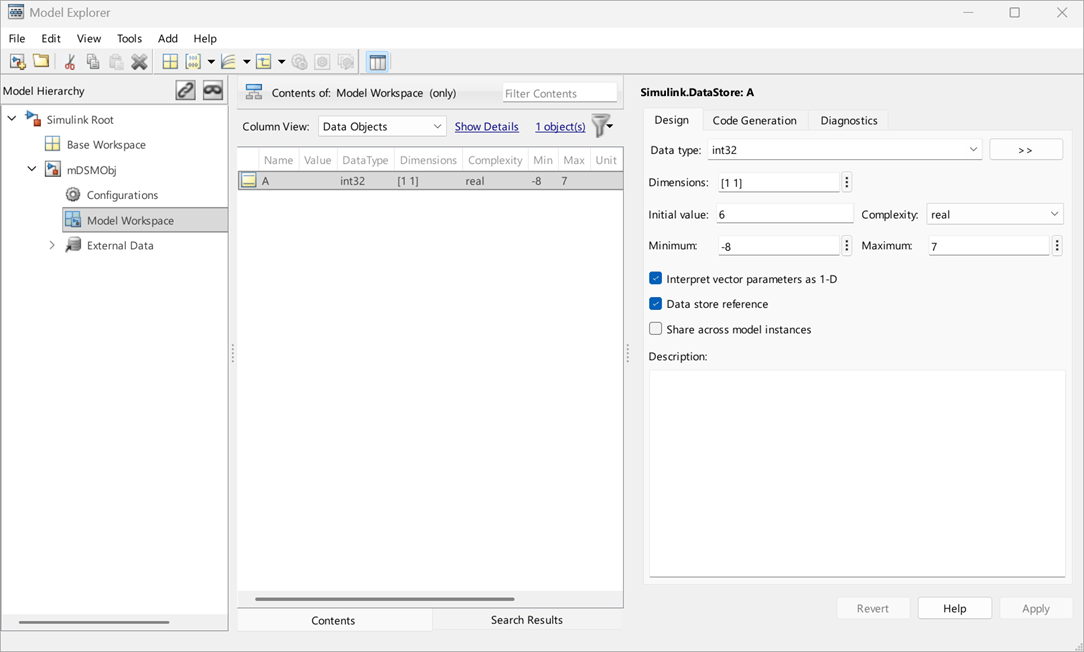Switch to the Search Results tab
Screen dimensions: 1084x652
(x=527, y=620)
